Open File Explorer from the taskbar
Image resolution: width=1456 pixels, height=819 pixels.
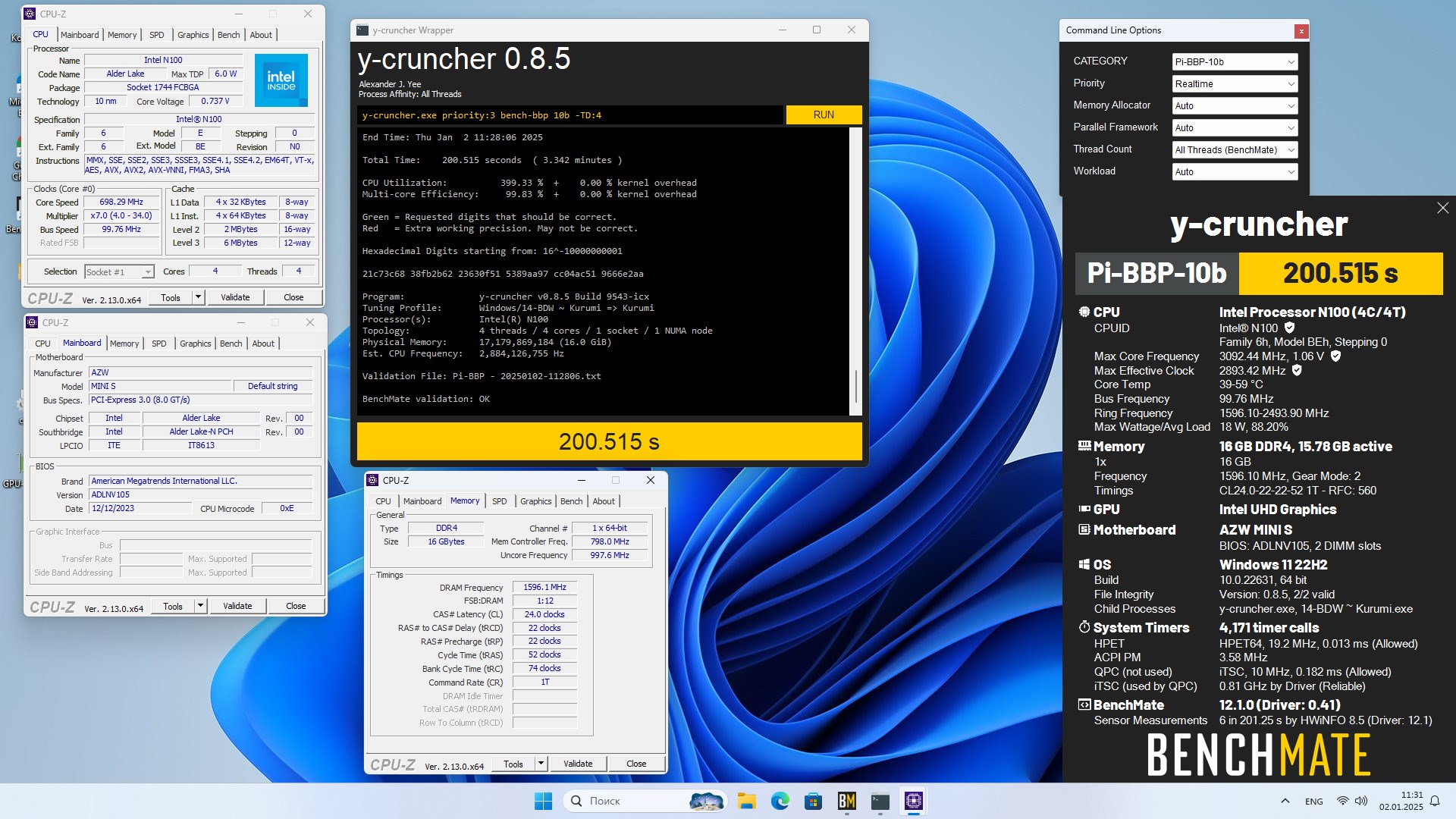(747, 801)
